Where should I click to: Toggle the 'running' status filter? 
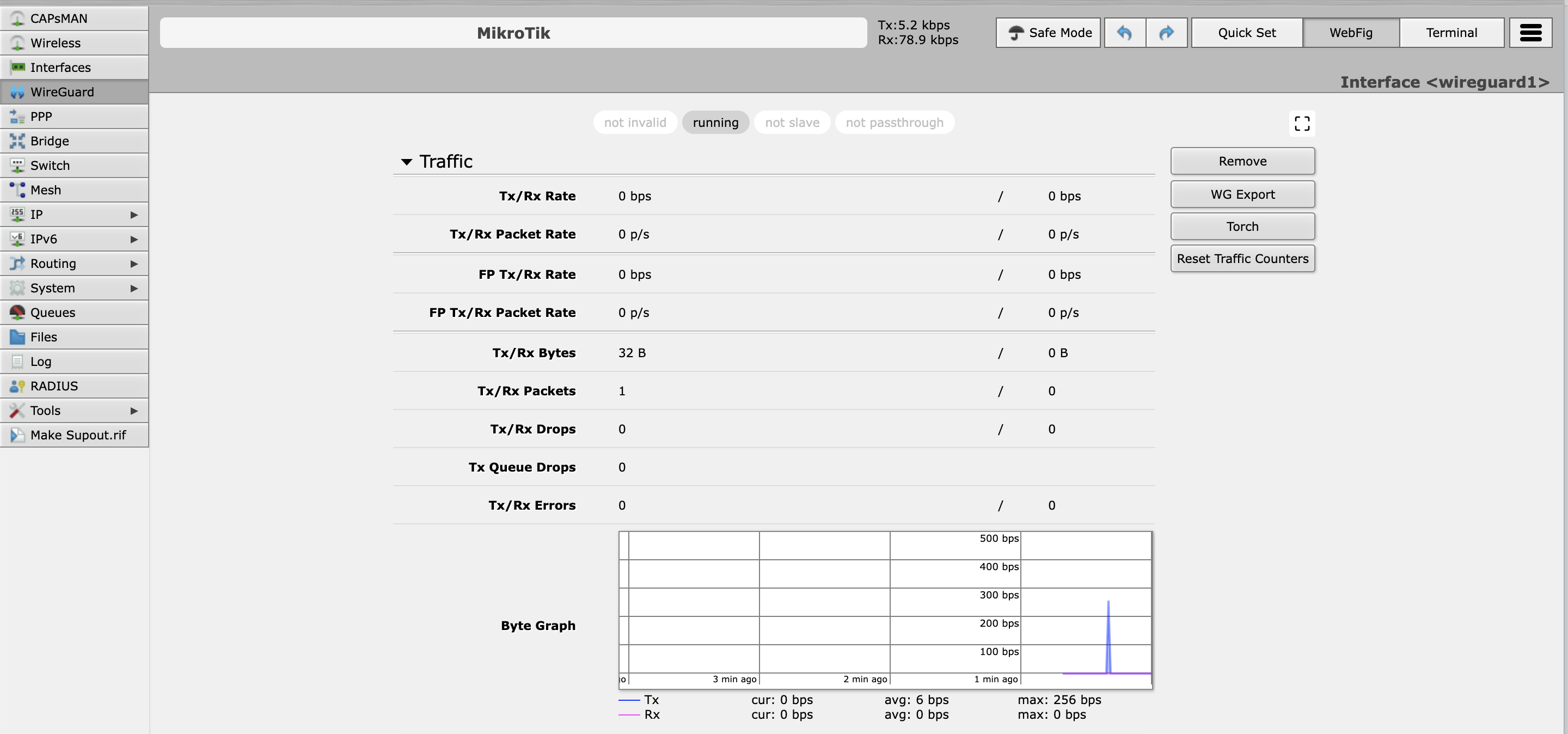[716, 122]
